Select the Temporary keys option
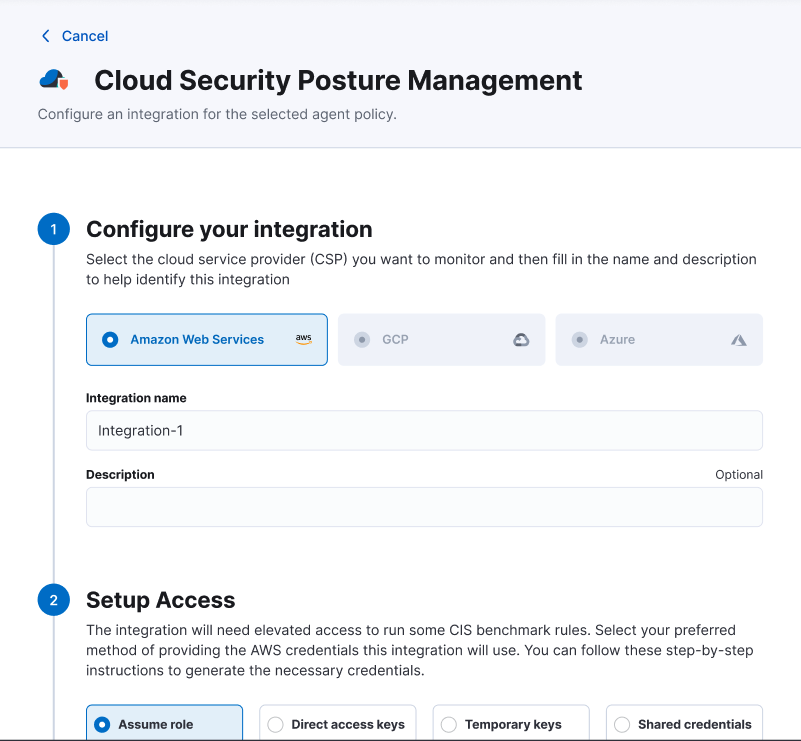This screenshot has width=801, height=741. coord(449,723)
